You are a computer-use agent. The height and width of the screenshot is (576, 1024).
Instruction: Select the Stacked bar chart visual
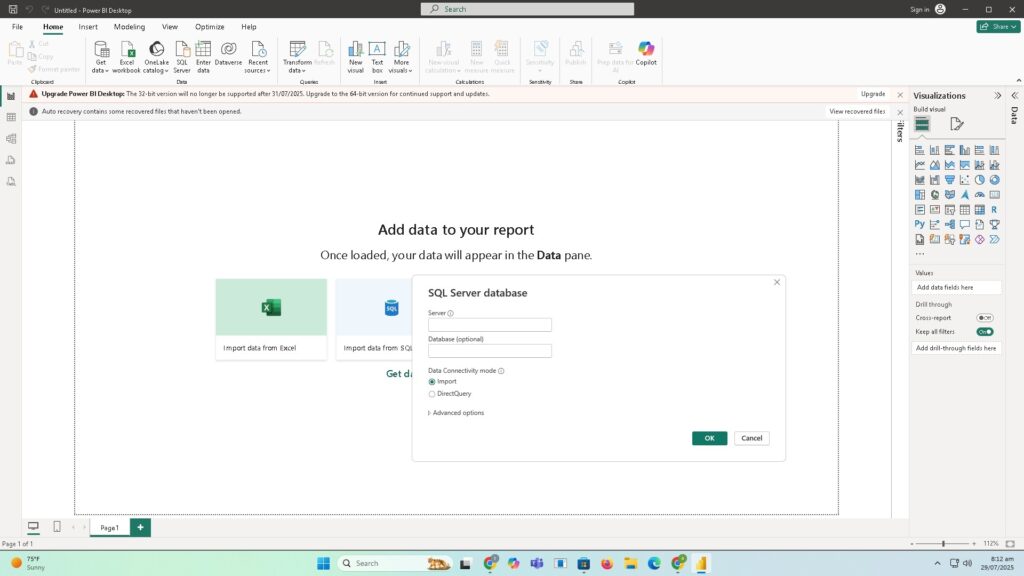tap(920, 150)
